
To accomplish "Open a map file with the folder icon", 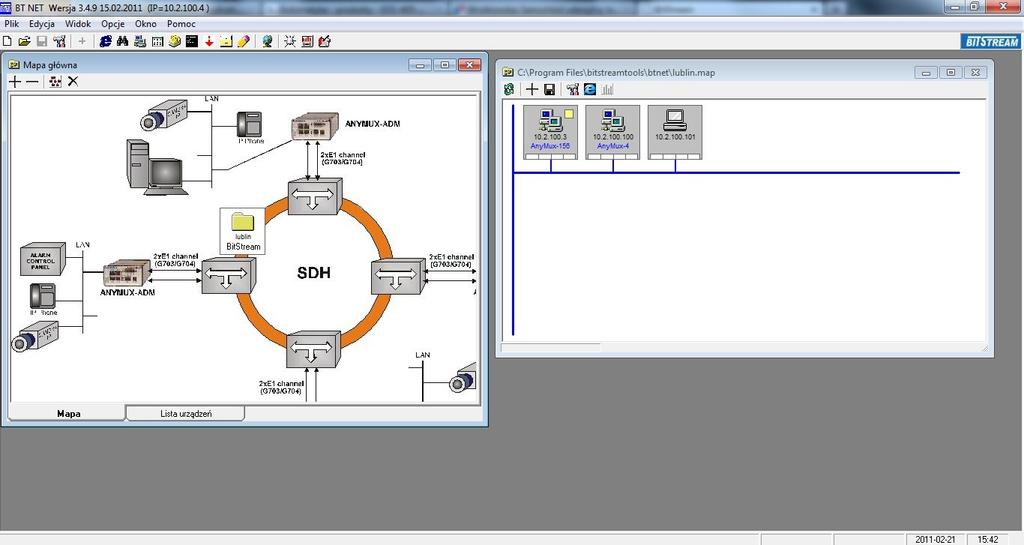I will [x=24, y=41].
